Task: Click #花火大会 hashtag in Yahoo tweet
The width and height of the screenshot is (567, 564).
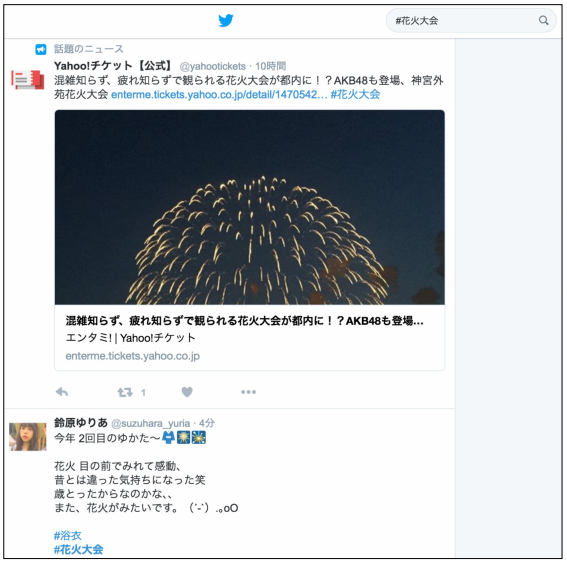Action: coord(355,94)
